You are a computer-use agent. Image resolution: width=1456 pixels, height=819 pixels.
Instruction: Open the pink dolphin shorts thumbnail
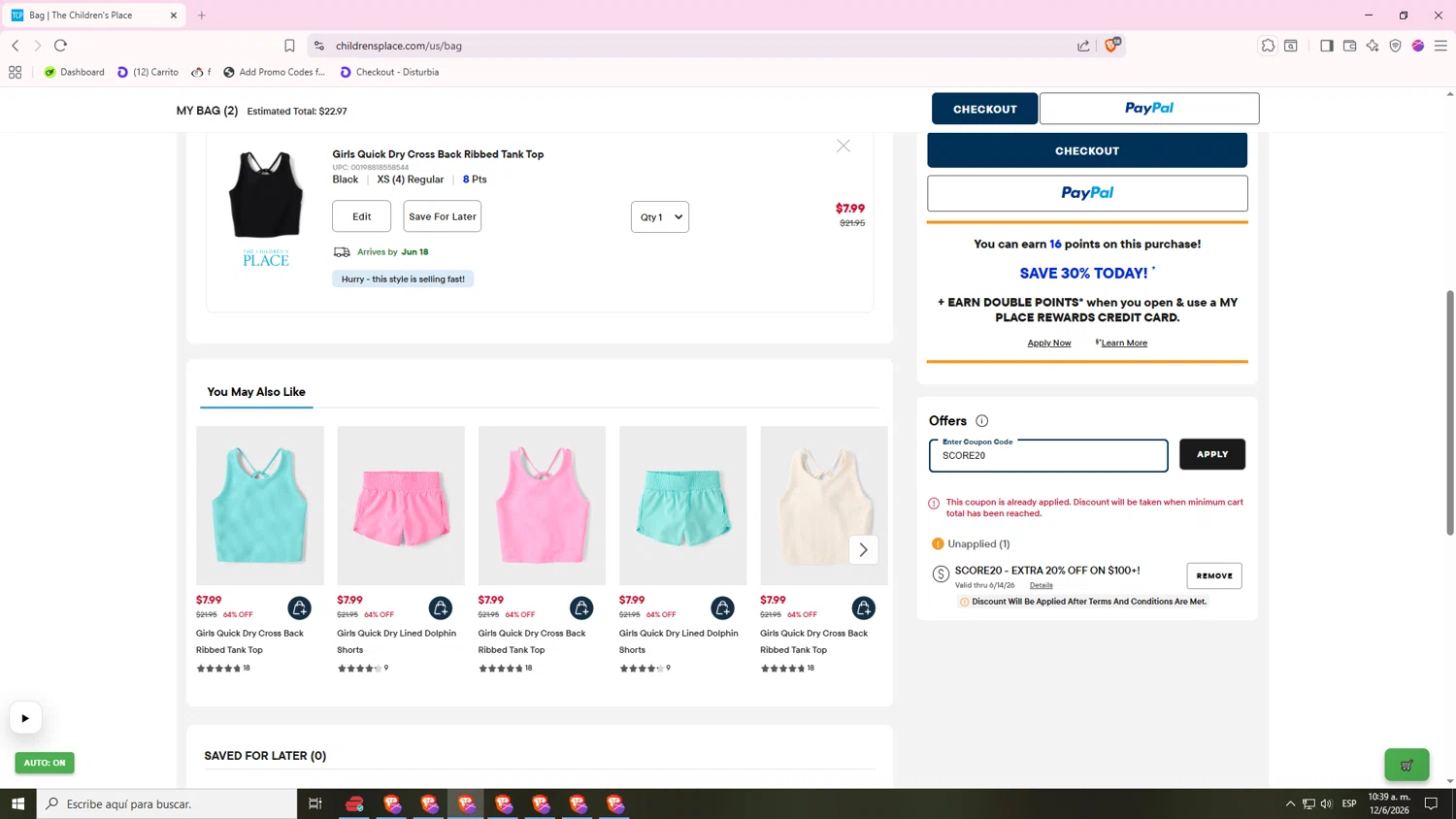[x=401, y=506]
